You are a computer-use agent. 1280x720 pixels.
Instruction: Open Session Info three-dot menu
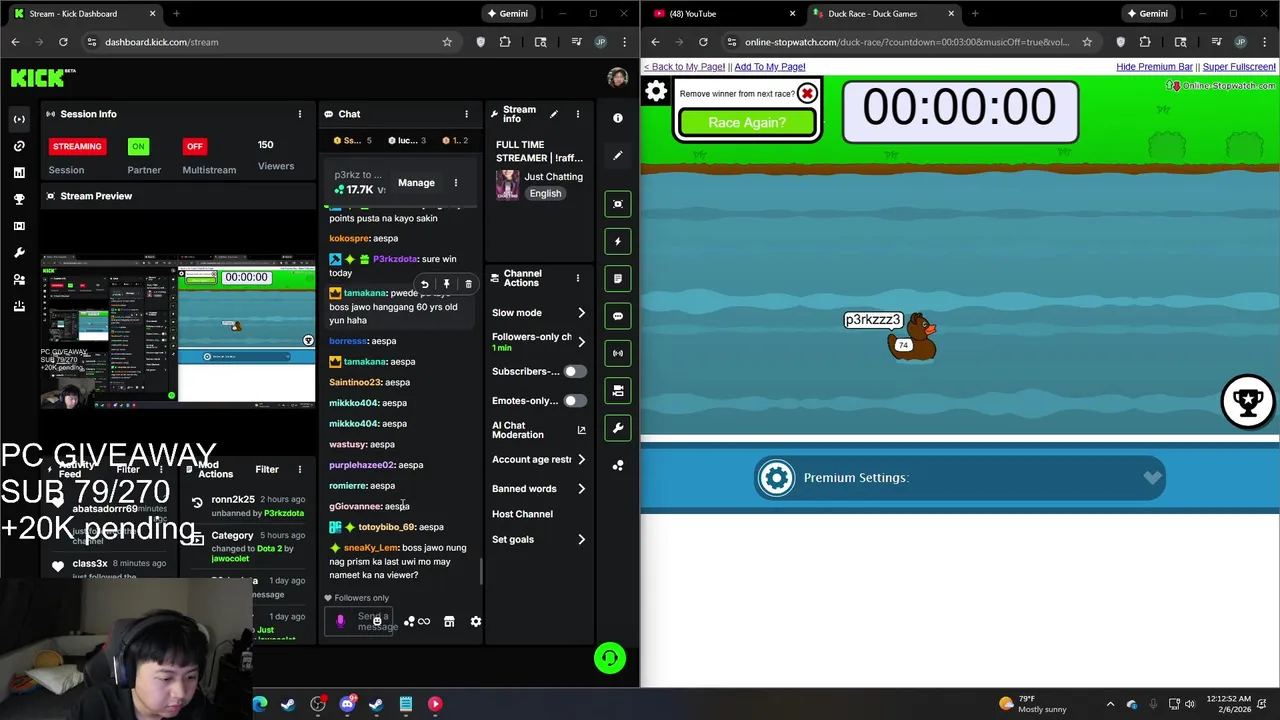[299, 114]
